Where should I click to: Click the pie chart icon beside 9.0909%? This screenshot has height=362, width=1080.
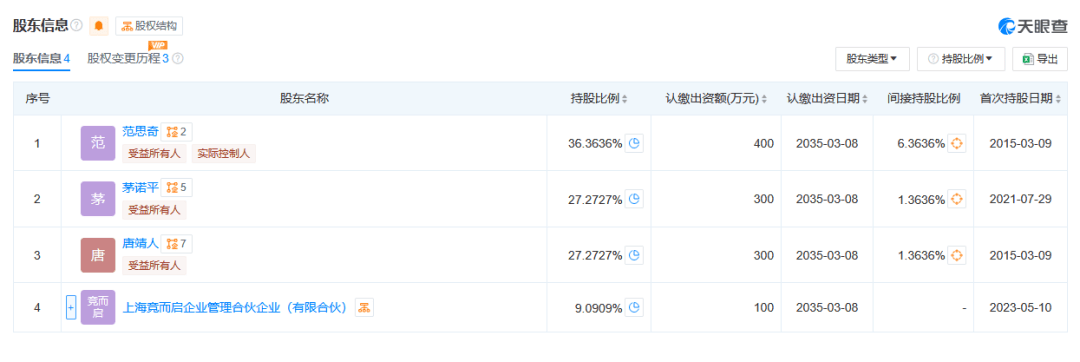coord(634,308)
